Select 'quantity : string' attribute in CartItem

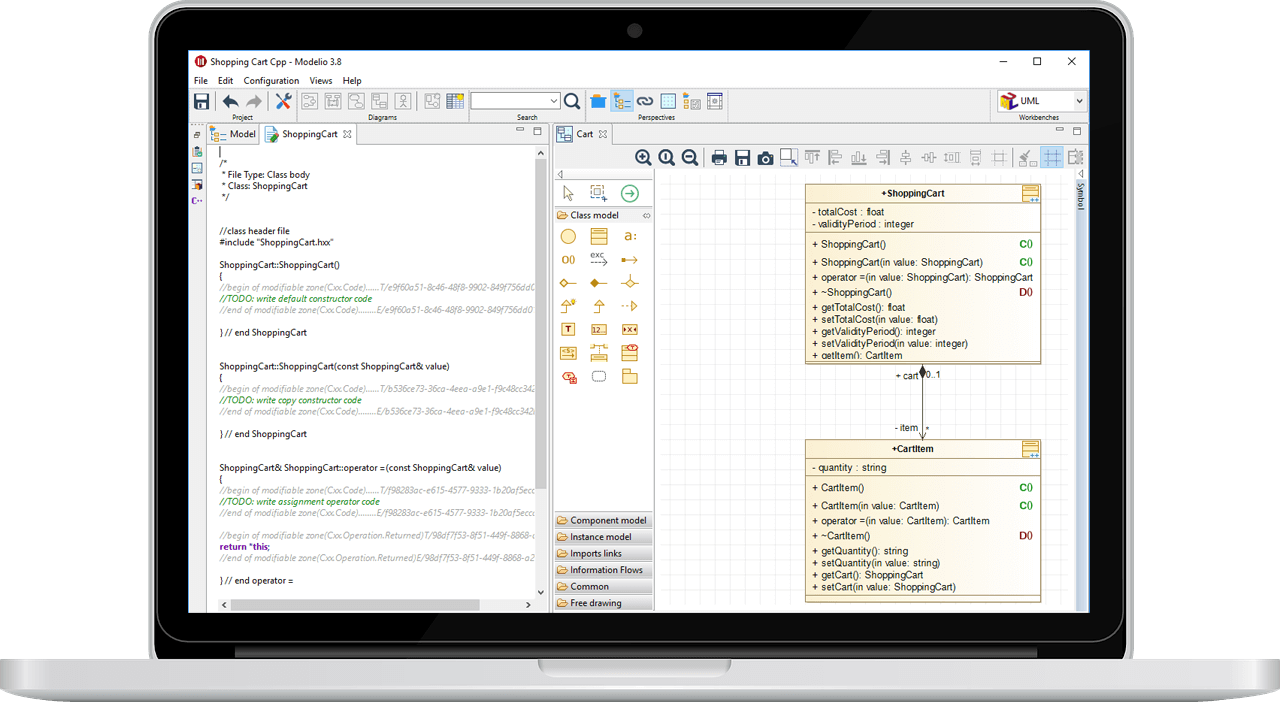(x=849, y=468)
